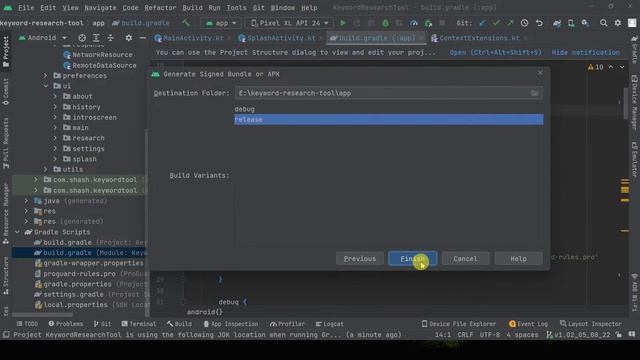Click the Git push arrow icon
Viewport: 640px width, 360px height.
(510, 23)
